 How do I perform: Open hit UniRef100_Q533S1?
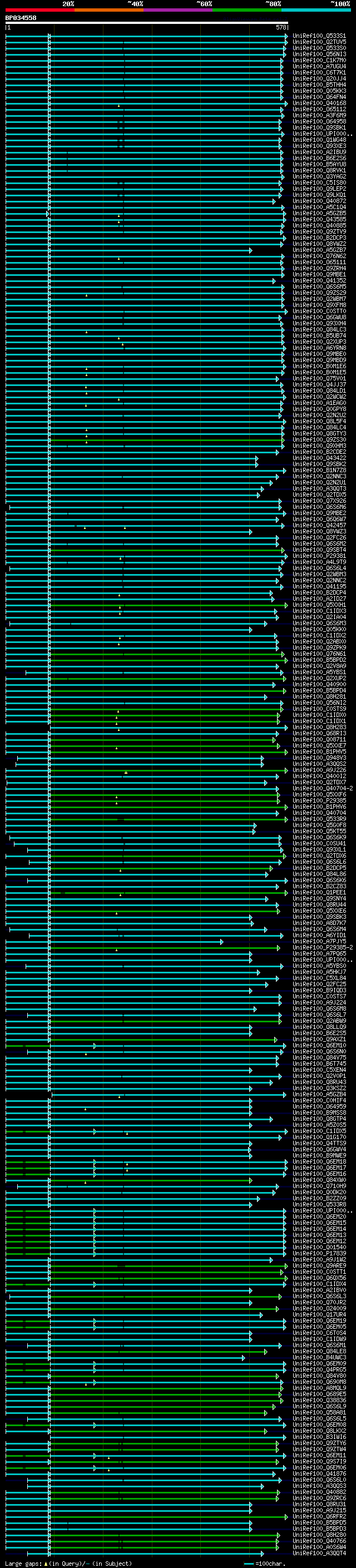pyautogui.click(x=319, y=36)
